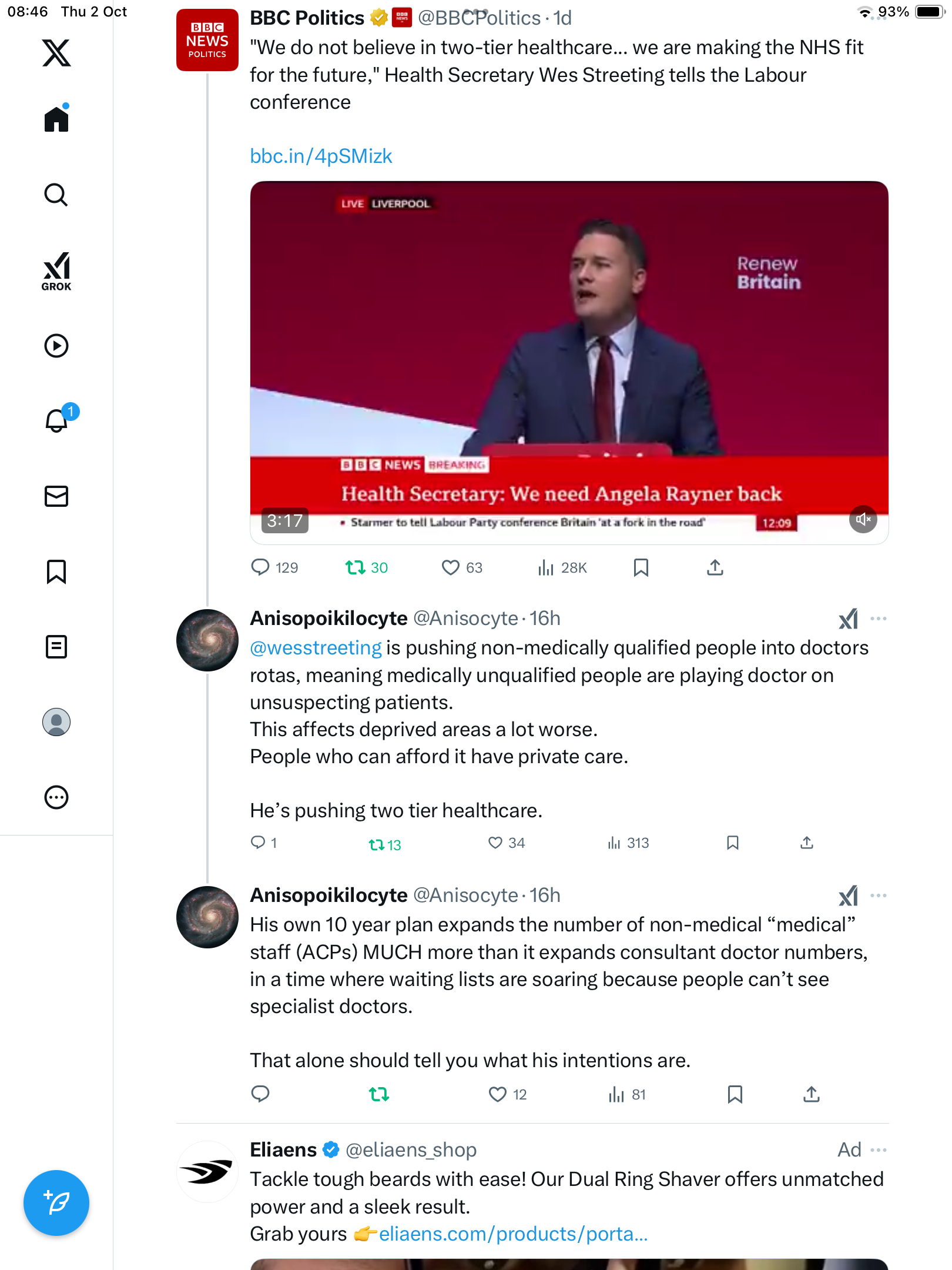This screenshot has height=1270, width=952.
Task: Open the Notifications bell
Action: tap(57, 420)
